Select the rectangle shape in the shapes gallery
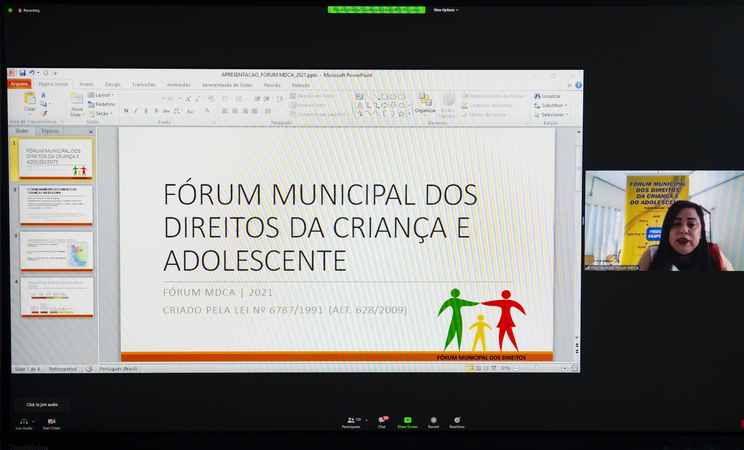Image resolution: width=744 pixels, height=450 pixels. tap(384, 97)
